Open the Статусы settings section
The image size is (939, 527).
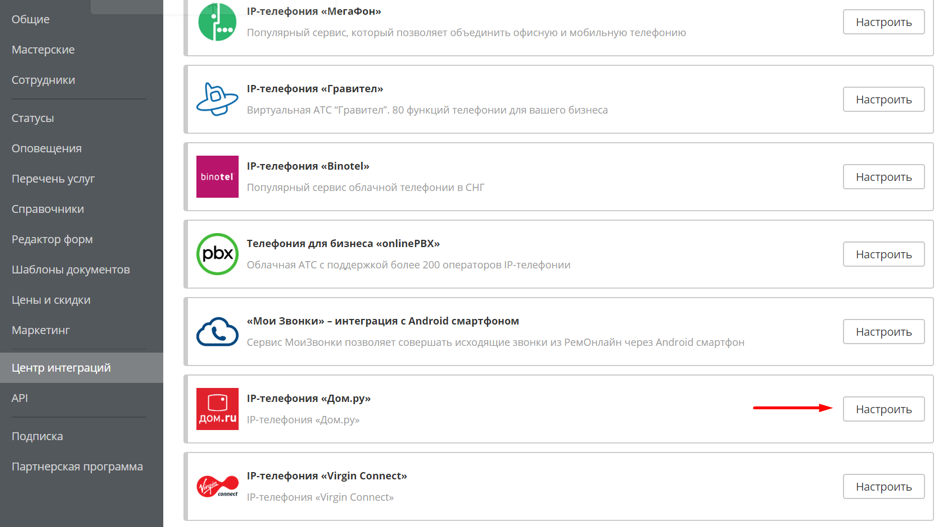33,118
